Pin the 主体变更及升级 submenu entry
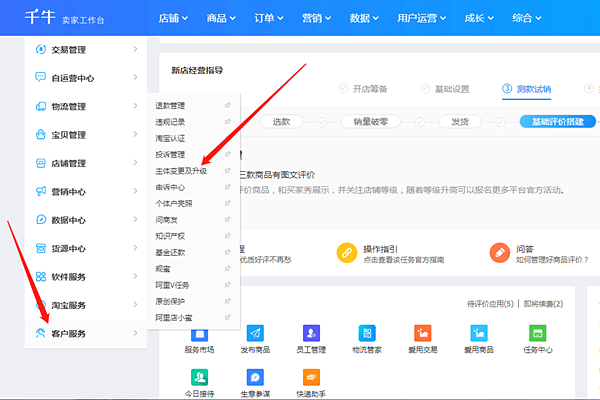This screenshot has width=600, height=400. [x=228, y=171]
